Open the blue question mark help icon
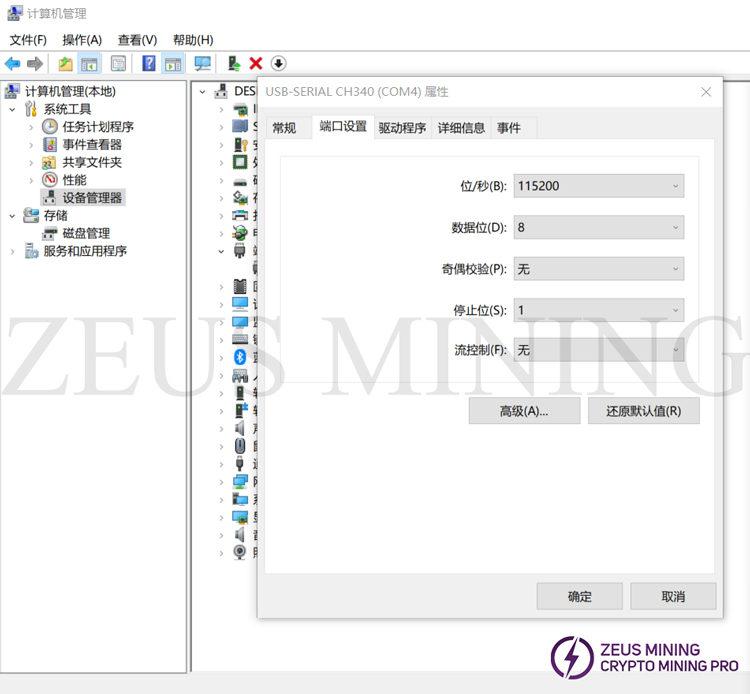Viewport: 750px width, 694px height. [148, 64]
